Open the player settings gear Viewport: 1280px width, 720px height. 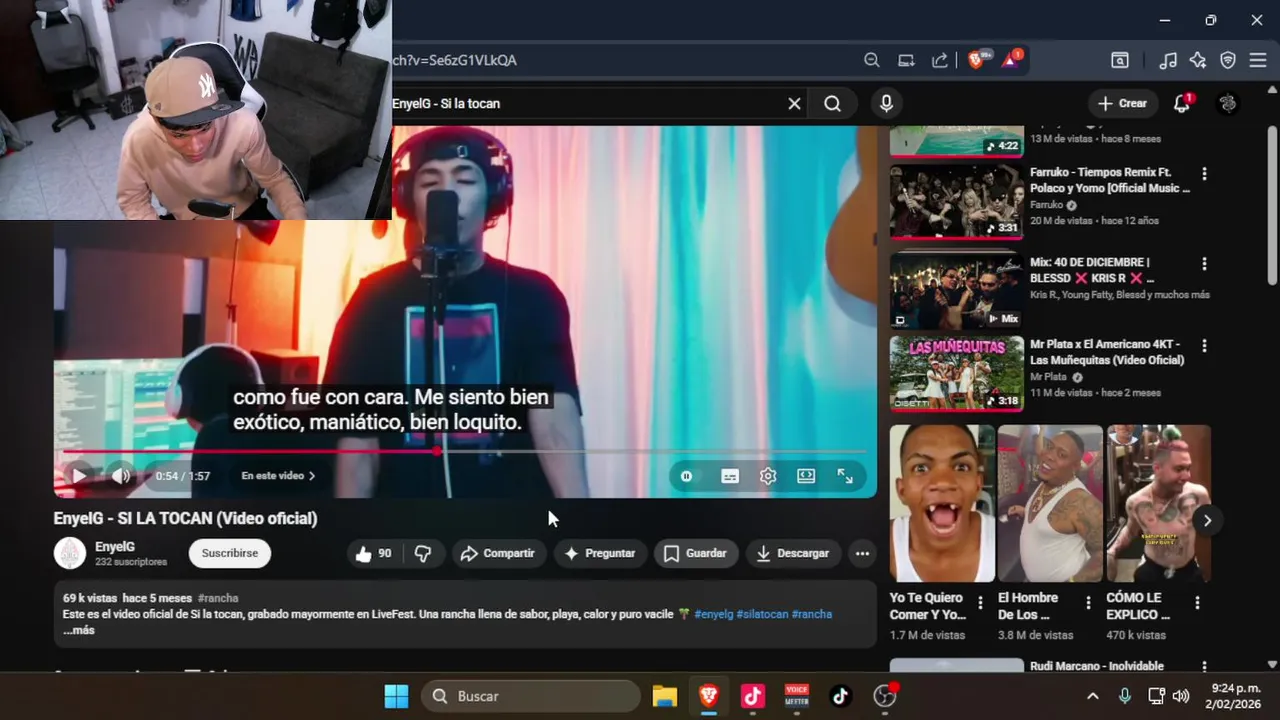[x=768, y=476]
